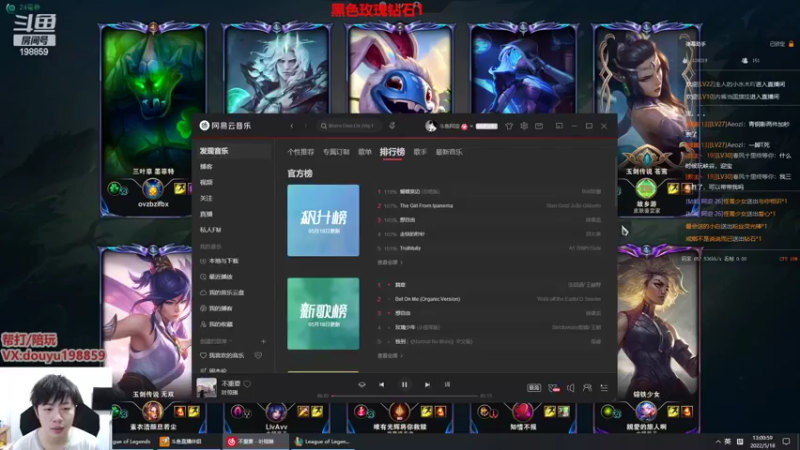Skip to the previous track
This screenshot has width=800, height=450.
pyautogui.click(x=382, y=385)
